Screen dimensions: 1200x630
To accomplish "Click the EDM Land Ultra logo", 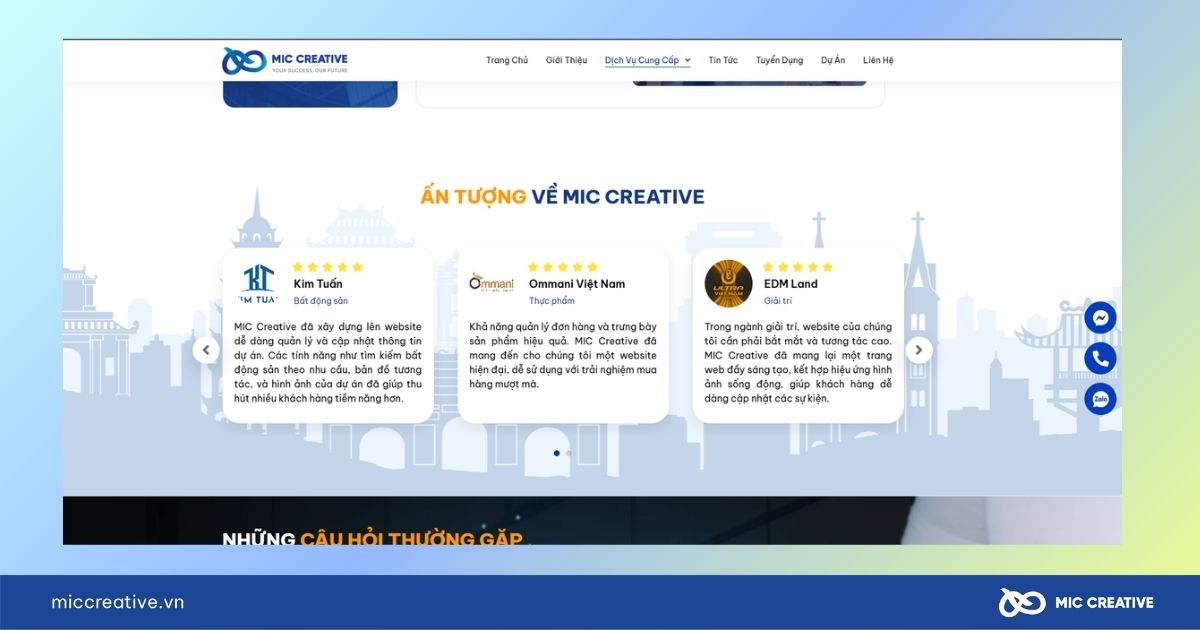I will tap(728, 284).
